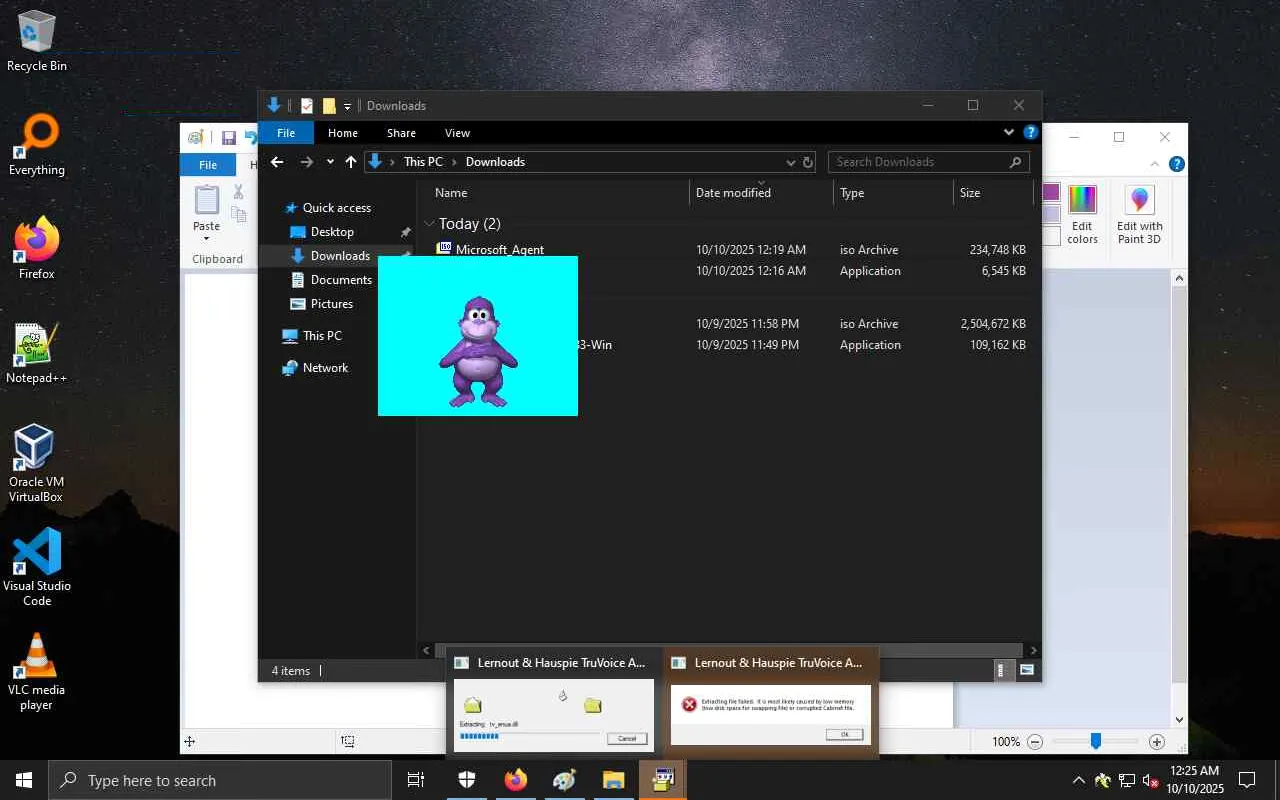This screenshot has width=1280, height=800.
Task: Show hidden system tray icons
Action: (1078, 780)
